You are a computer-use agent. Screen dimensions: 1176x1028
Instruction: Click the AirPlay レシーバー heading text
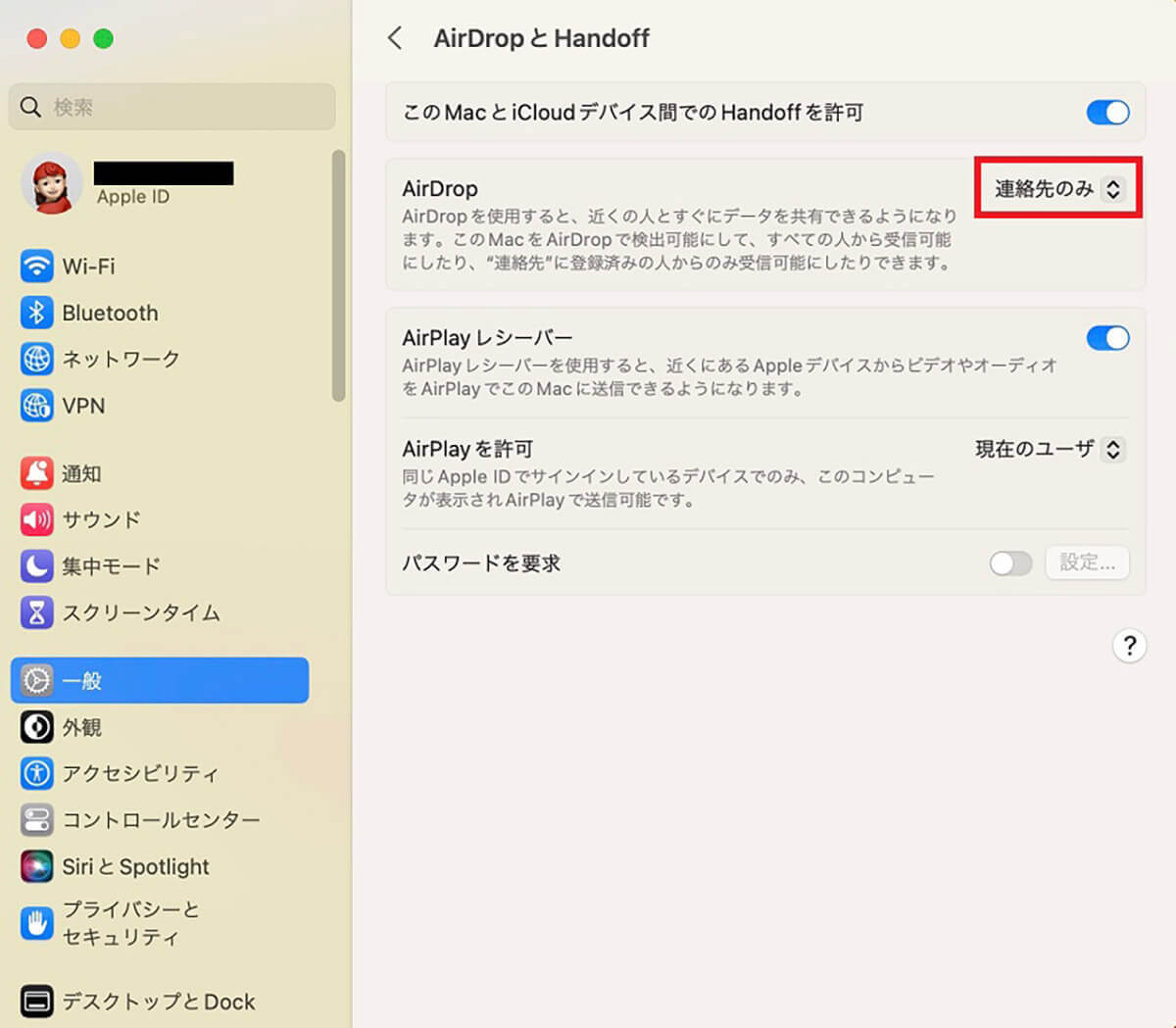pyautogui.click(x=487, y=337)
